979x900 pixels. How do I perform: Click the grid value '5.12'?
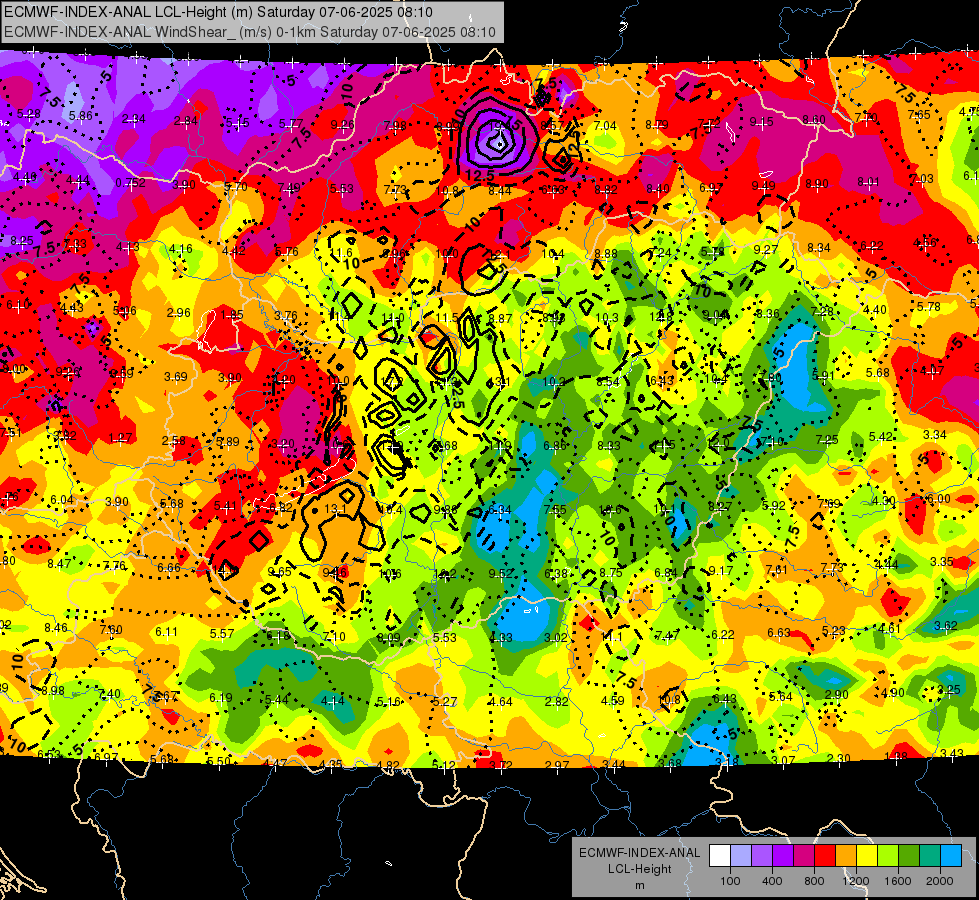444,765
